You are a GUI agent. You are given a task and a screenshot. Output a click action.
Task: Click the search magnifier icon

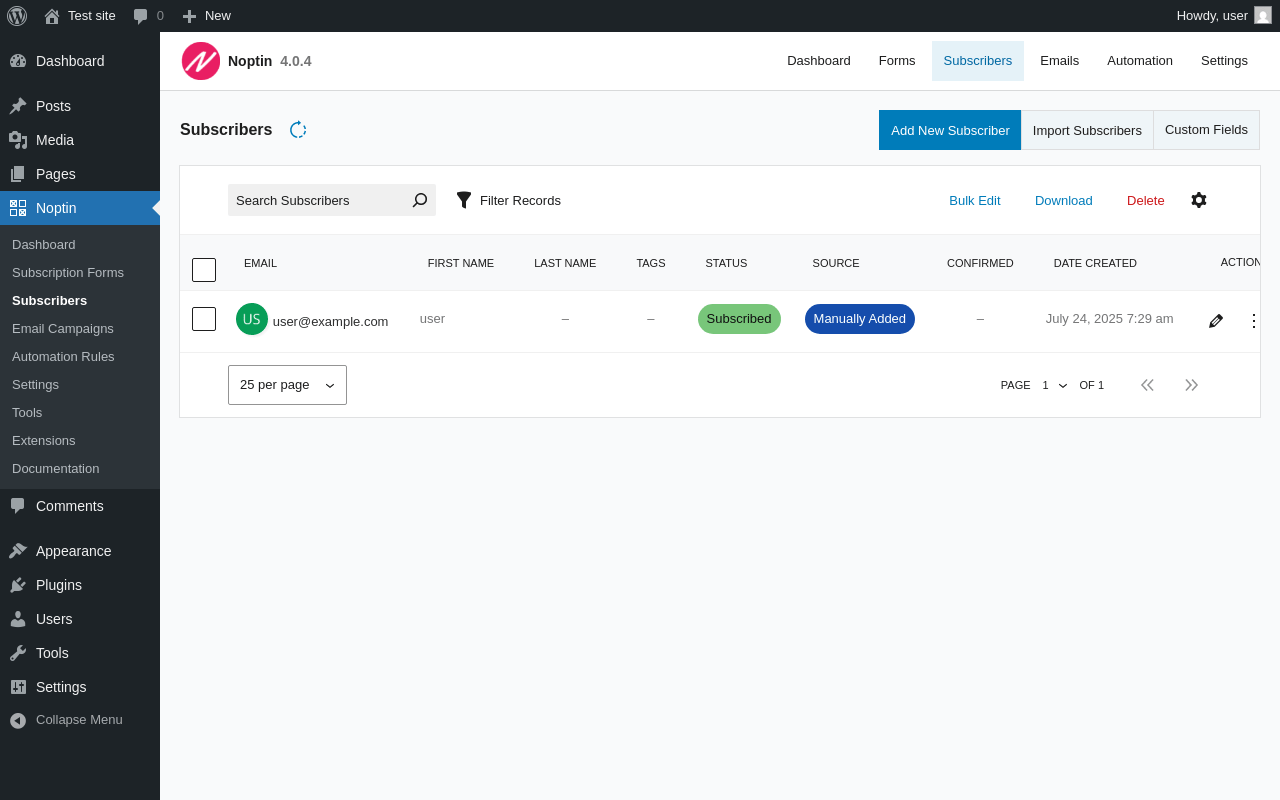tap(420, 200)
